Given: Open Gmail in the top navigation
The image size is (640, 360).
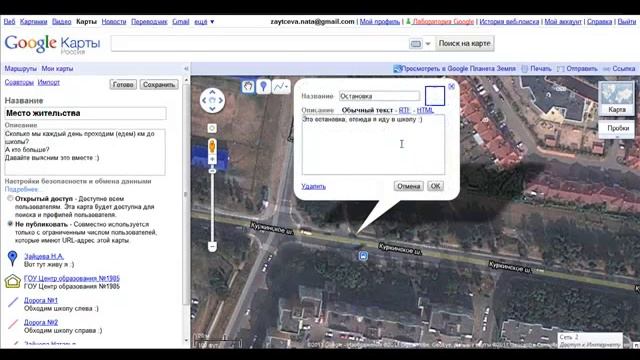Looking at the screenshot, I should [x=180, y=21].
